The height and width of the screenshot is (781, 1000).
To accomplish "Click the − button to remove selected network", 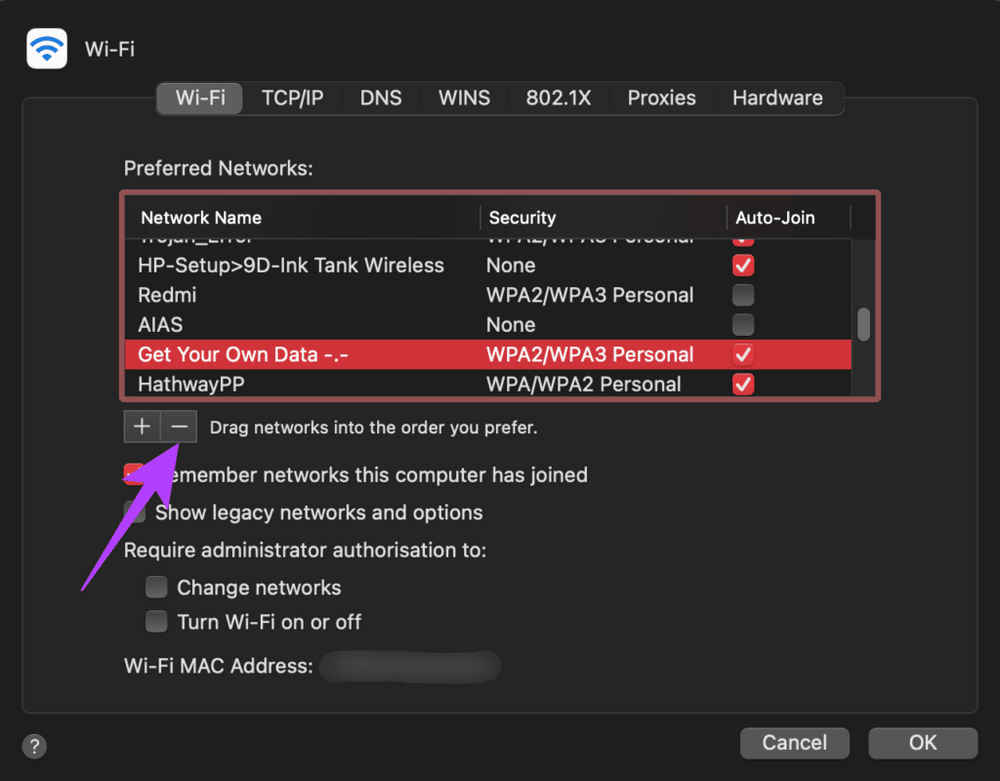I will [179, 426].
